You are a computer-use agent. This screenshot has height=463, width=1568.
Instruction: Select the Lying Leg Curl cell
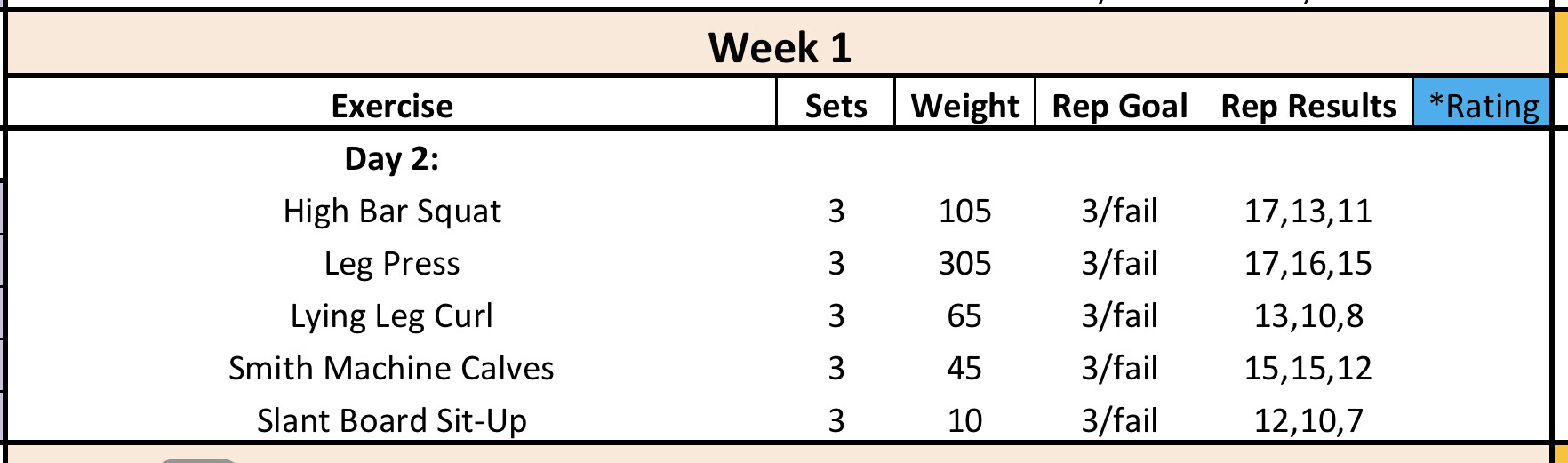(392, 315)
